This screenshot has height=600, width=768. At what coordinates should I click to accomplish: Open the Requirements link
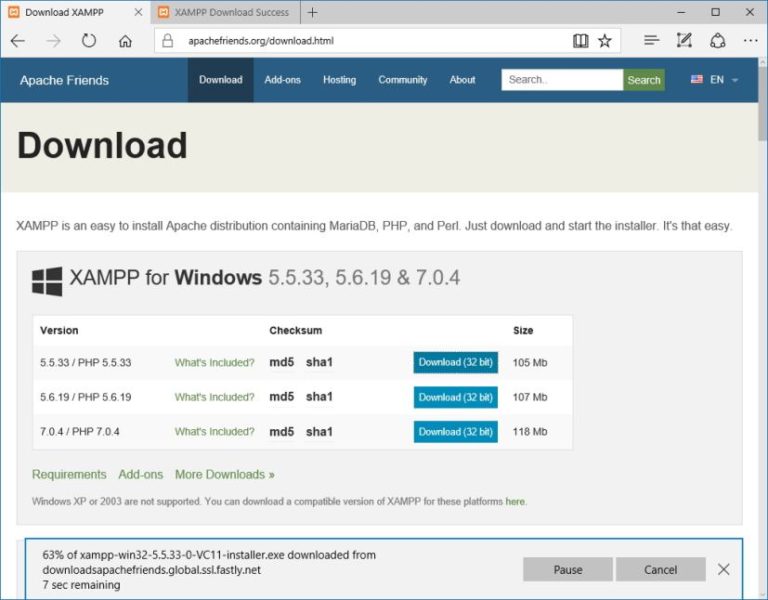[x=69, y=475]
